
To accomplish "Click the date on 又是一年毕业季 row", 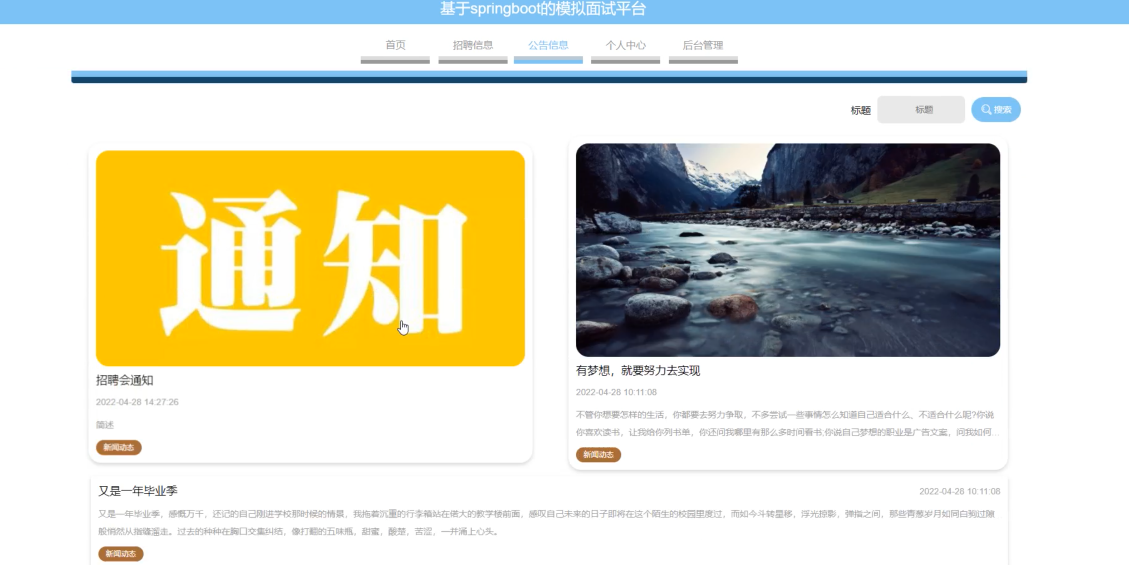I will tap(960, 492).
